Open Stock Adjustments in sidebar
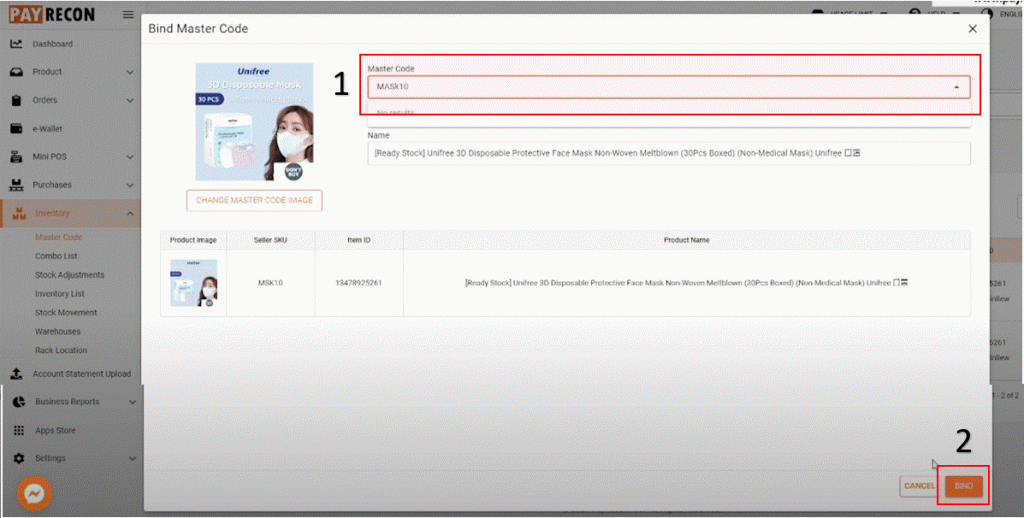The image size is (1024, 518). (x=70, y=275)
